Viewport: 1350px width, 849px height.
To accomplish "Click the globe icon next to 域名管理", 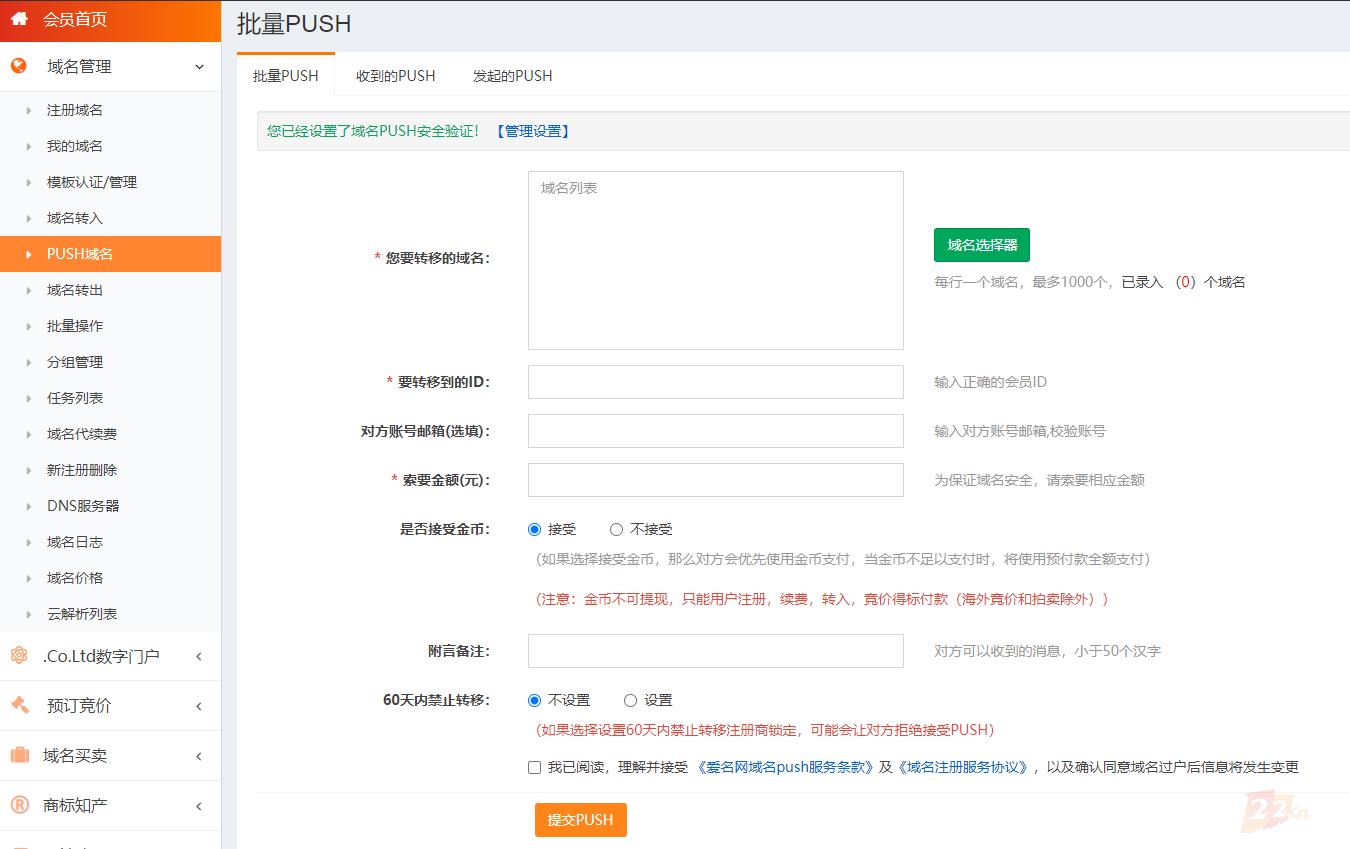I will pyautogui.click(x=19, y=66).
